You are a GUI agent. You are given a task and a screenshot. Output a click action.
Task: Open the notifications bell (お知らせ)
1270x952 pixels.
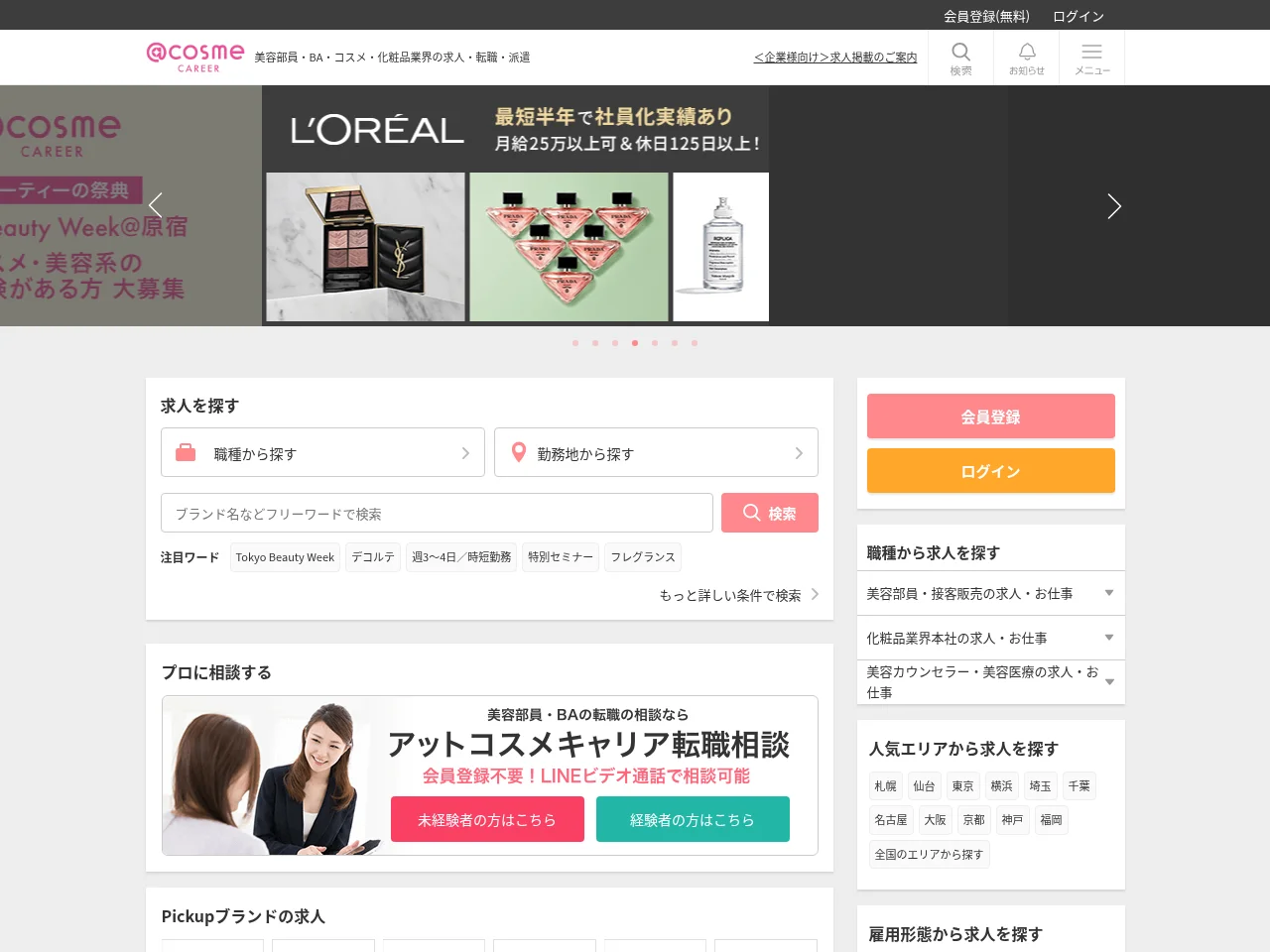(x=1027, y=58)
